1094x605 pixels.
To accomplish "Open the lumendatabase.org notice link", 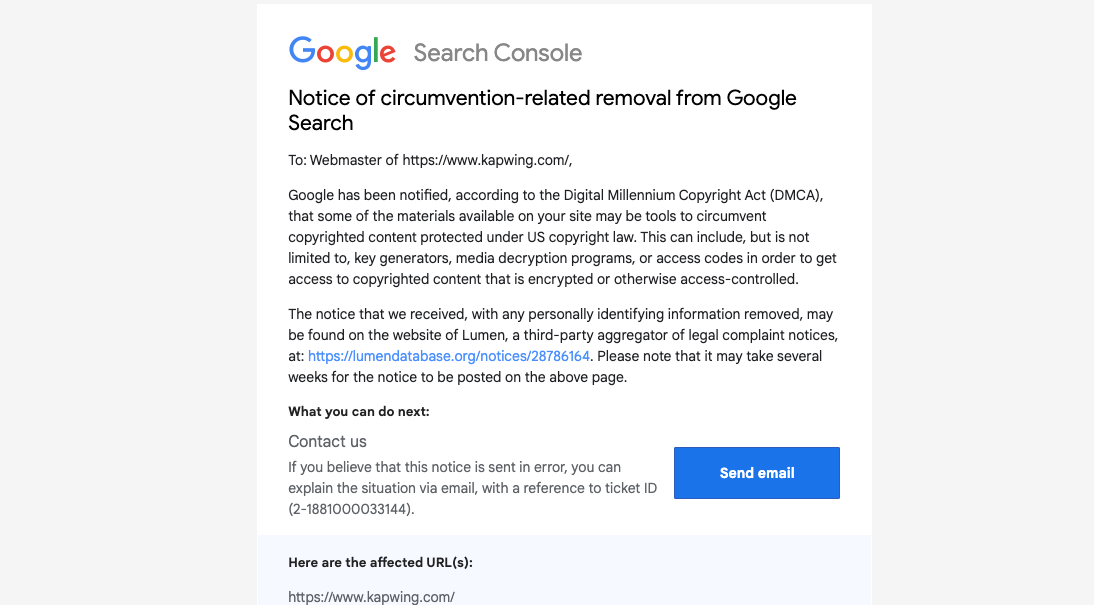I will [449, 356].
